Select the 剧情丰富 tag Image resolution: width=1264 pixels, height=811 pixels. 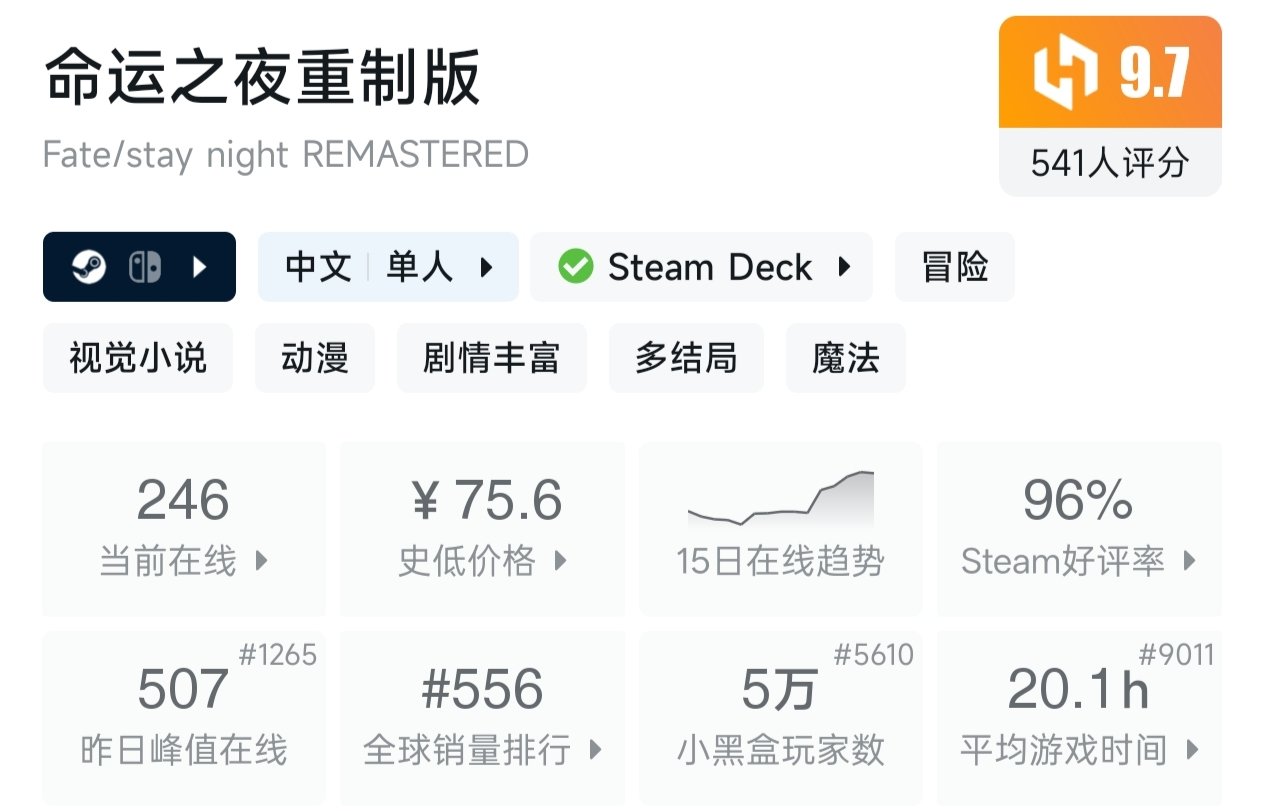click(x=491, y=357)
